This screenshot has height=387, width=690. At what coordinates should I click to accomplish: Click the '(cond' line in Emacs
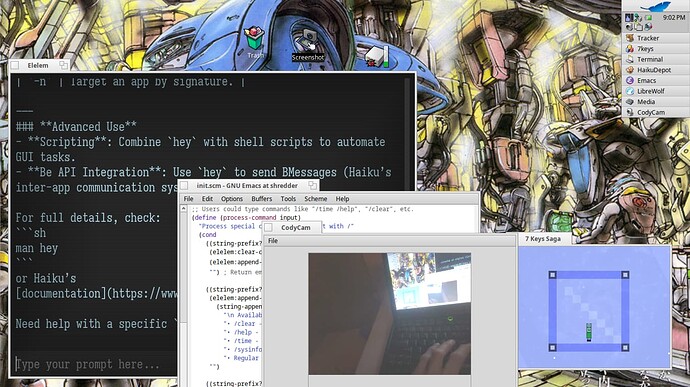coord(208,235)
